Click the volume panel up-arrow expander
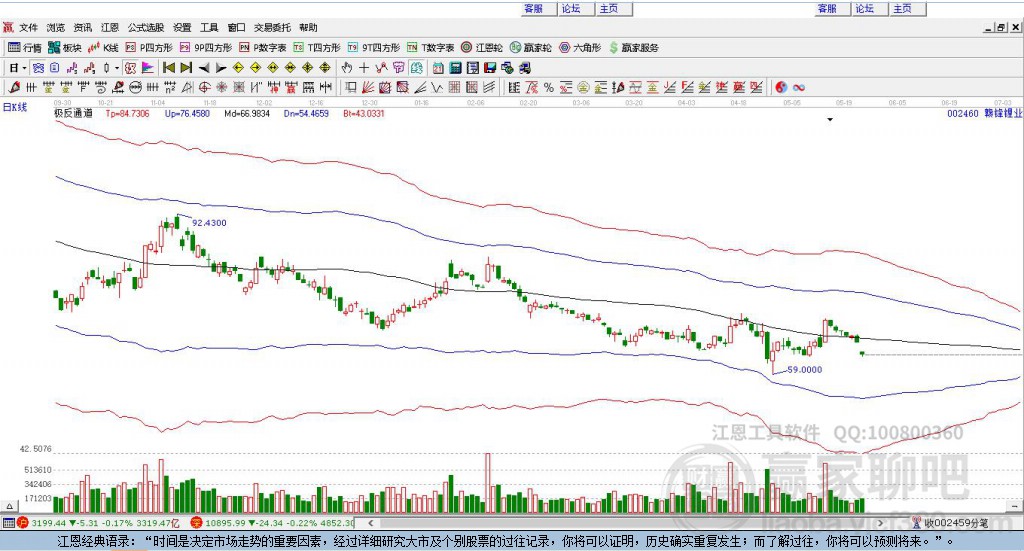Screen dimensions: 1024x551 pyautogui.click(x=10, y=506)
